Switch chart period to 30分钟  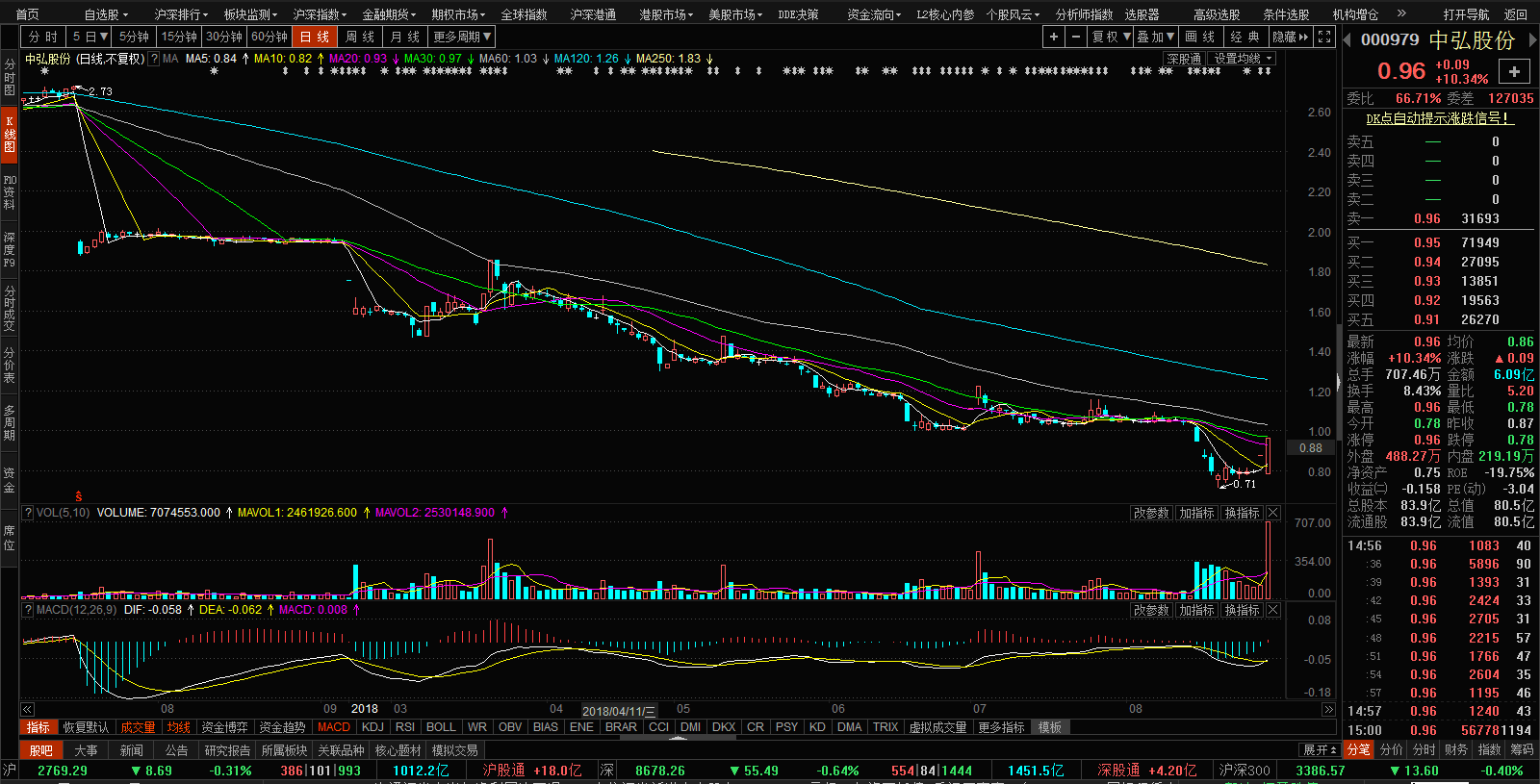[x=224, y=37]
